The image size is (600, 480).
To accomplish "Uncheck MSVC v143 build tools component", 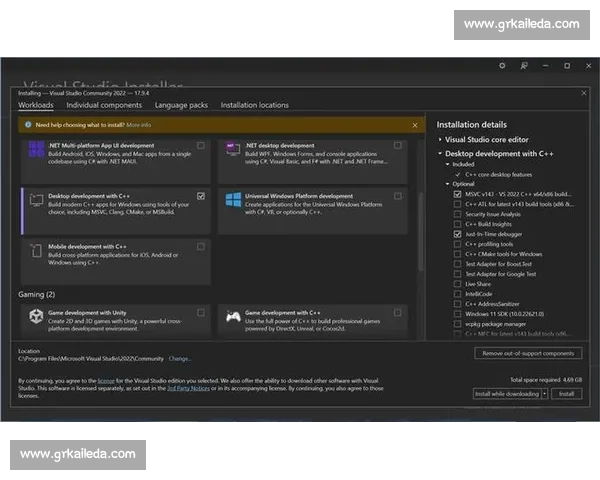I will [x=457, y=194].
